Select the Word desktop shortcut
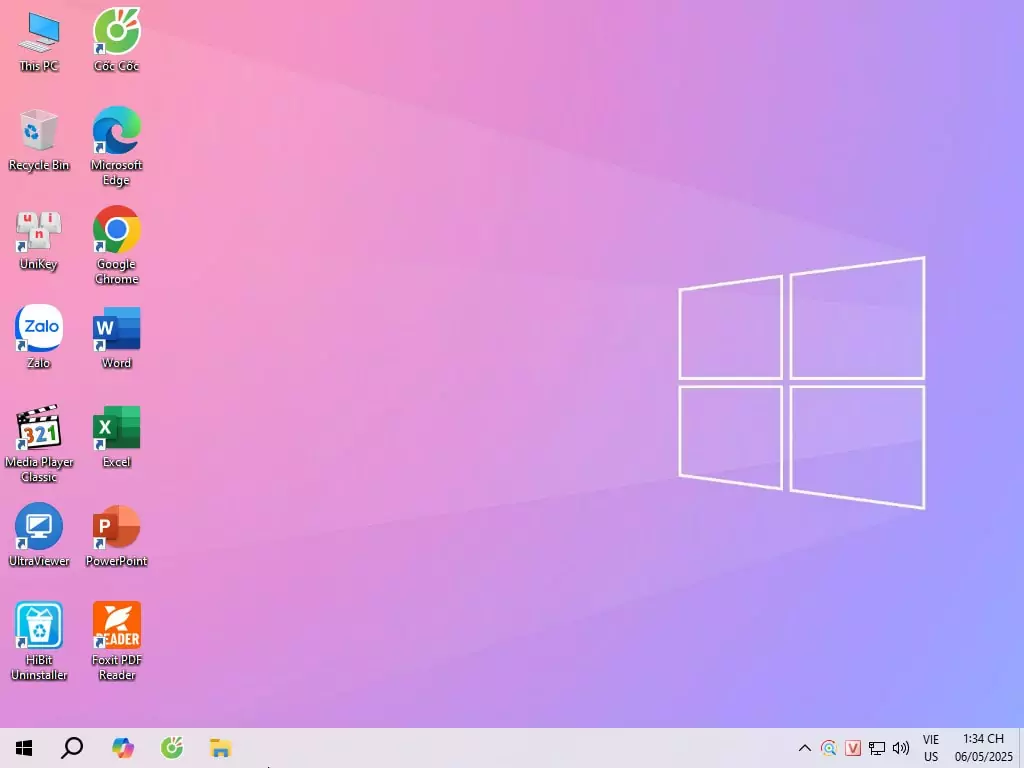Screen dimensions: 1024x768 tap(116, 338)
